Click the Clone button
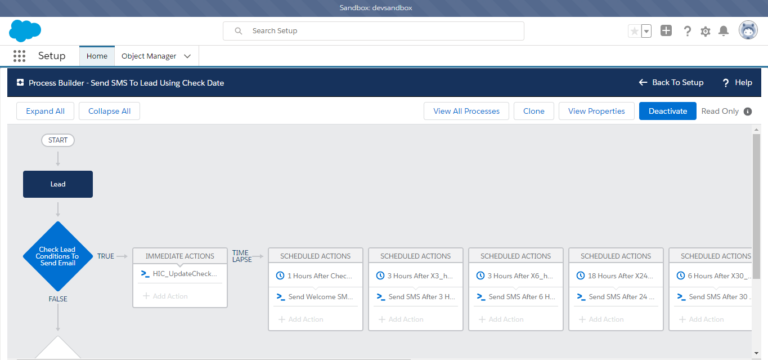768x360 pixels. 534,111
